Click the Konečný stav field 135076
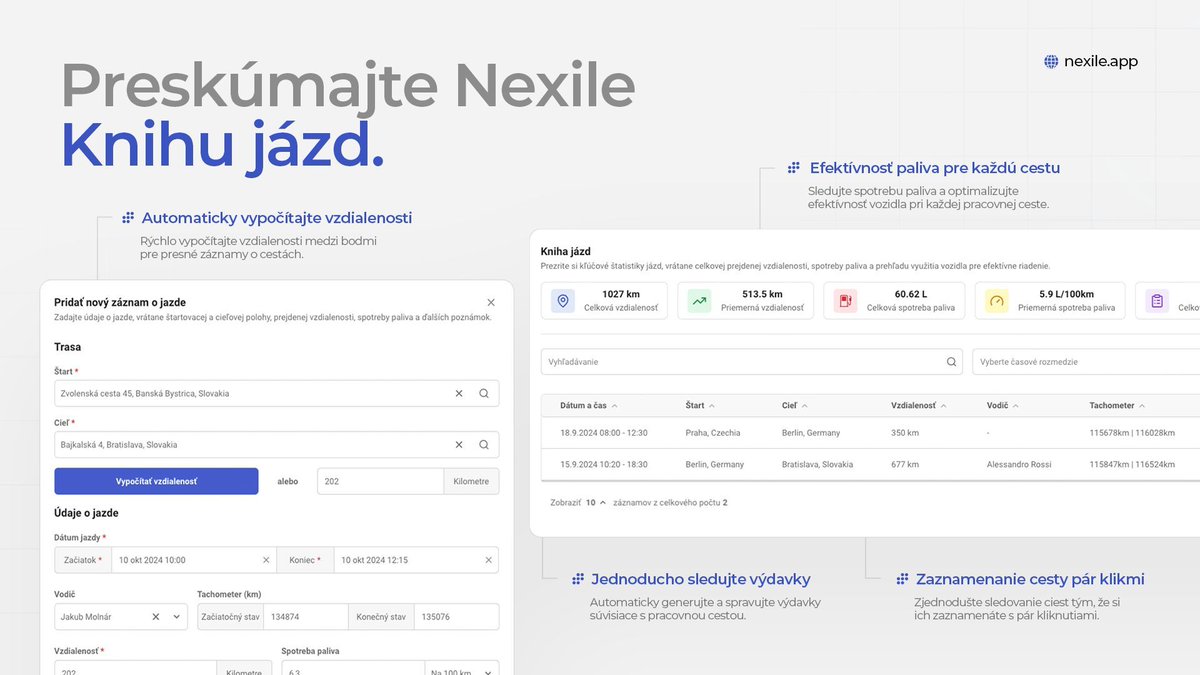1200x675 pixels. coord(456,617)
